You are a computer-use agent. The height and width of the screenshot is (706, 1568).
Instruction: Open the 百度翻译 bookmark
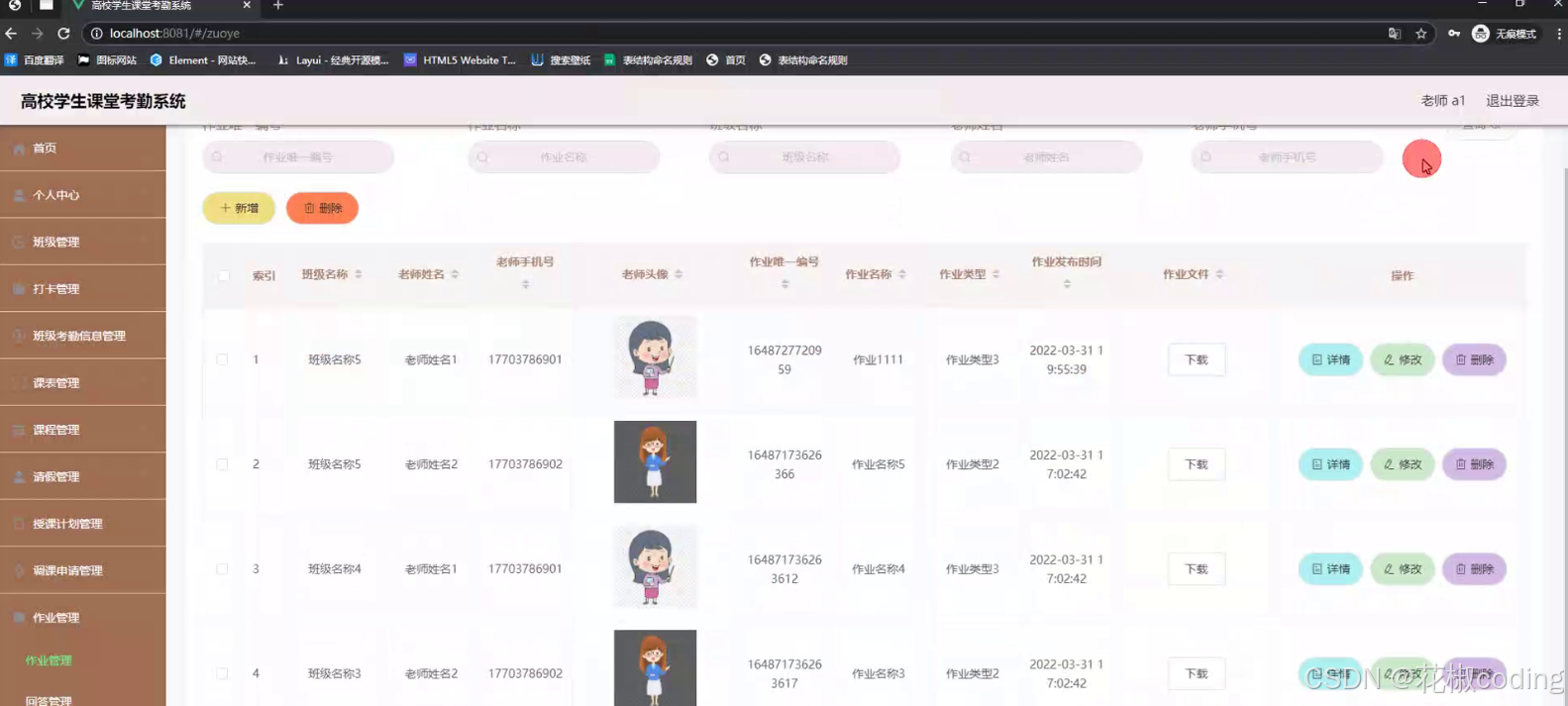click(x=35, y=60)
